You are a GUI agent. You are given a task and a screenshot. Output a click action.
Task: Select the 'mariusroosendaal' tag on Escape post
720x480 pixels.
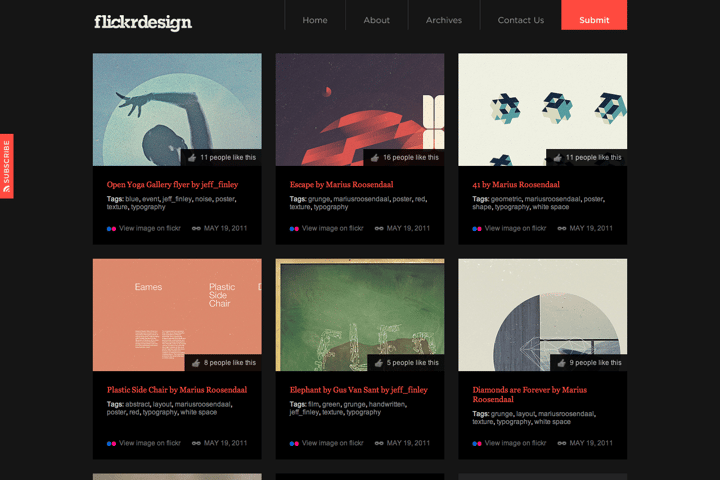coord(361,199)
